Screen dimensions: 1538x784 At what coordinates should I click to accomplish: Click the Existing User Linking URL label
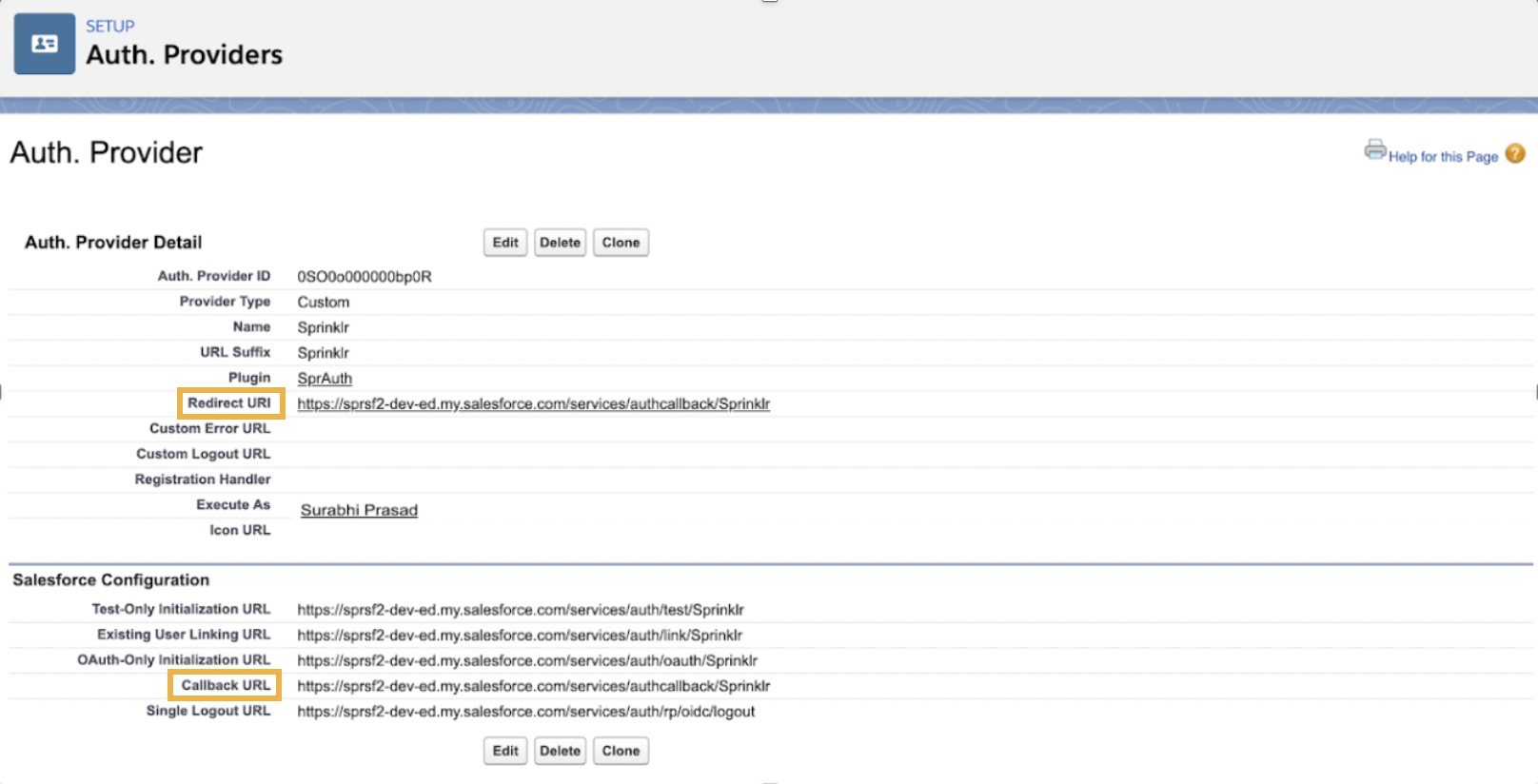[184, 635]
